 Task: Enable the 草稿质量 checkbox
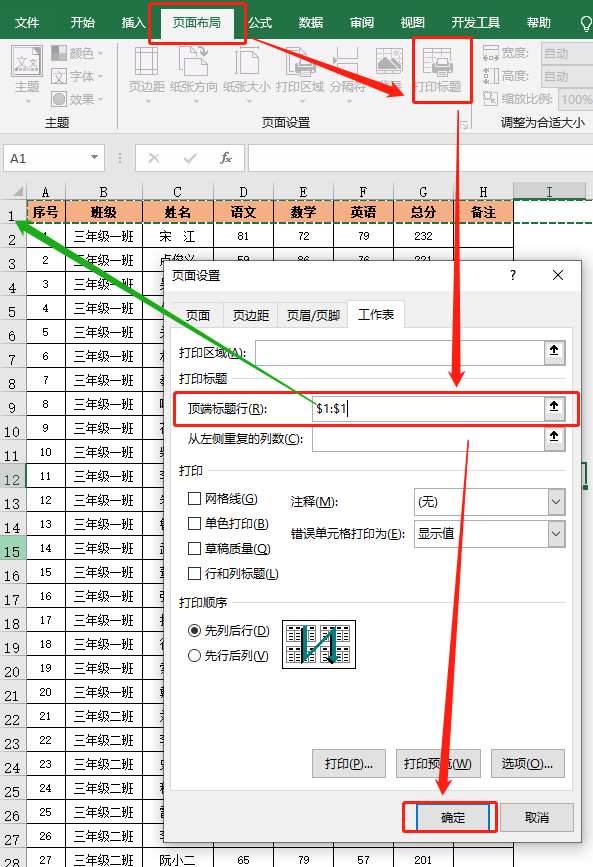coord(194,549)
